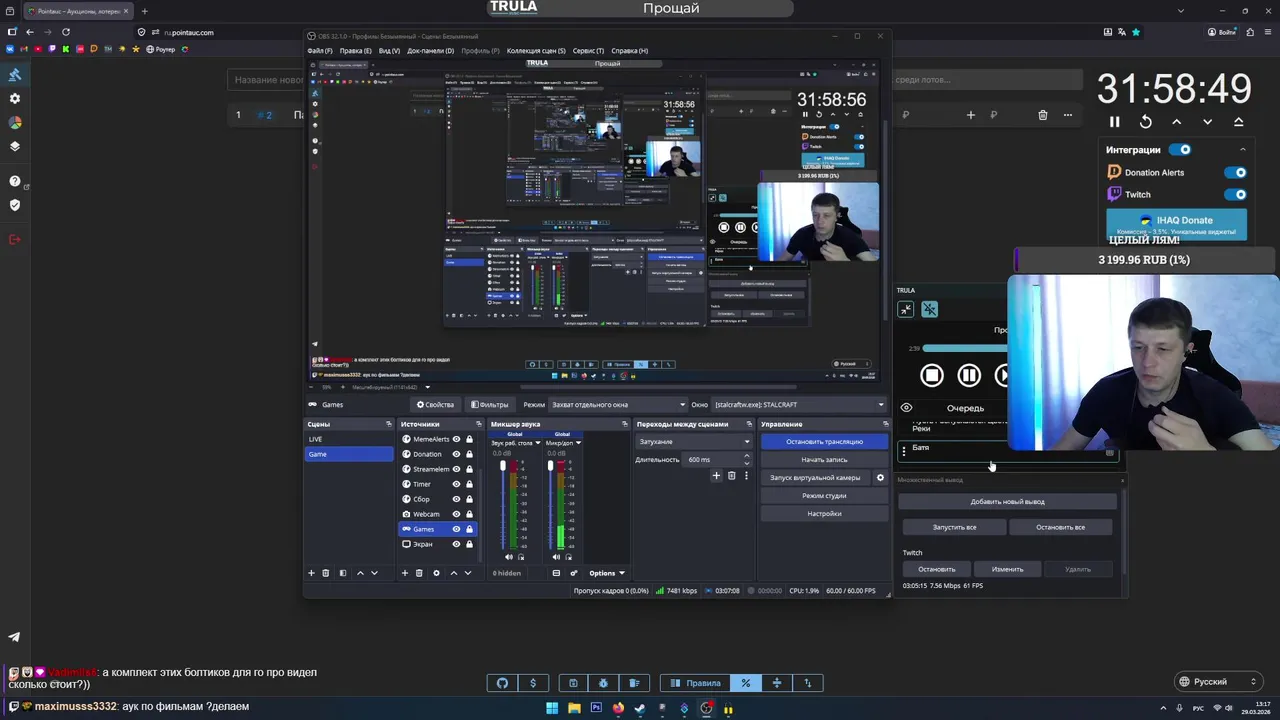Open Фильтры for the Games source
This screenshot has width=1280, height=720.
click(489, 405)
